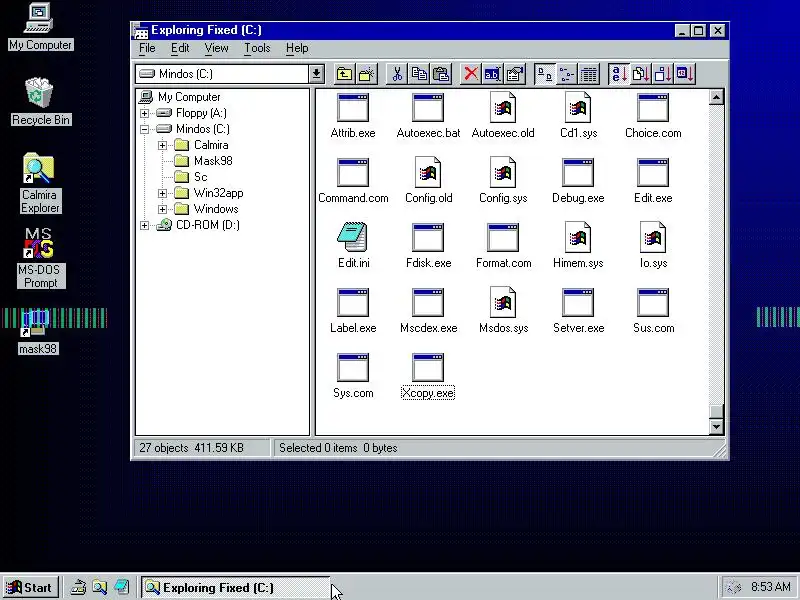Expand the Win32app folder node
This screenshot has width=800, height=600.
coord(162,193)
